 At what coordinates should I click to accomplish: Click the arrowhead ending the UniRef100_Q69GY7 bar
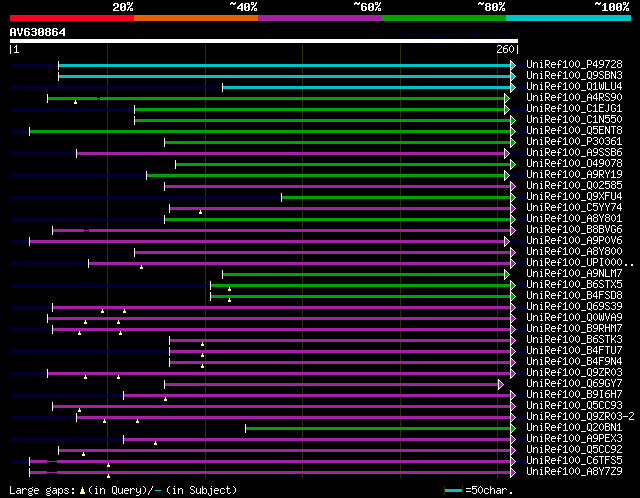501,385
